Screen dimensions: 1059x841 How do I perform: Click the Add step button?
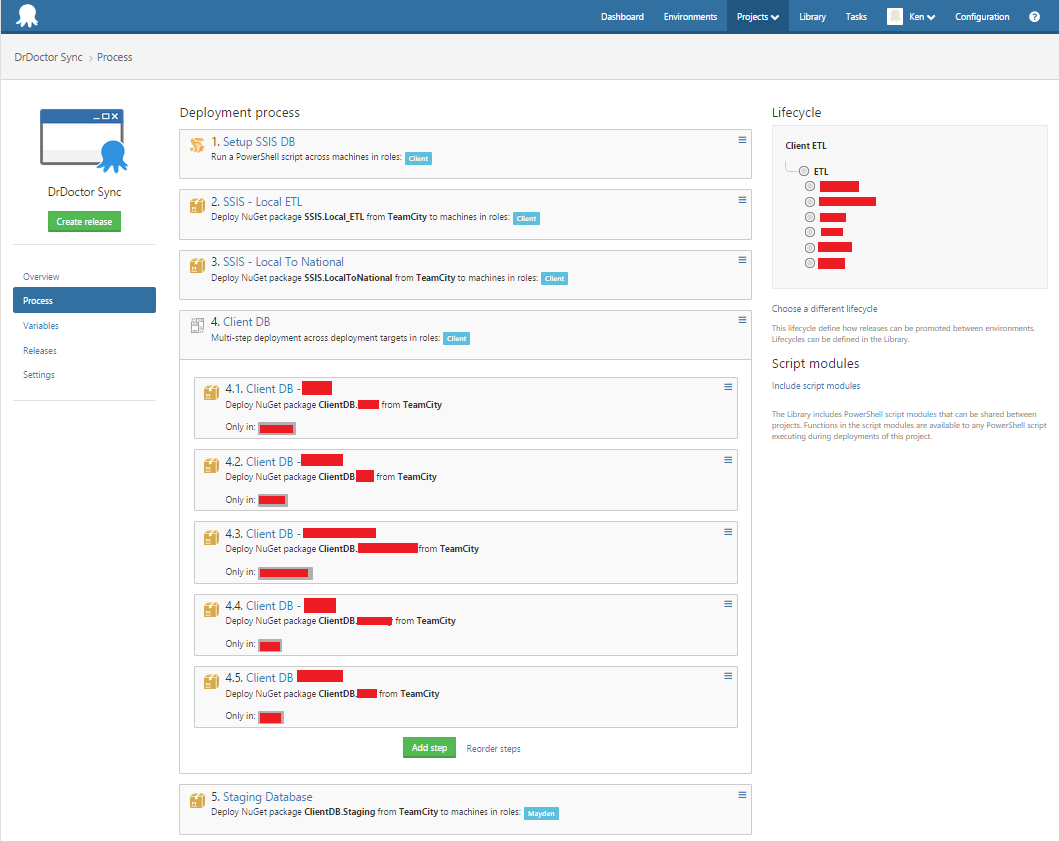(429, 748)
